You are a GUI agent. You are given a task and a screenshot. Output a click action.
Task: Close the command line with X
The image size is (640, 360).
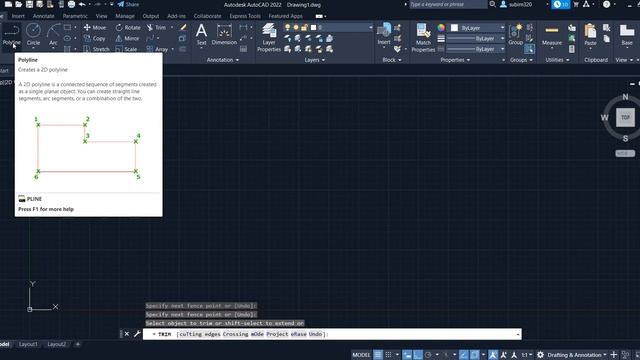tap(127, 334)
